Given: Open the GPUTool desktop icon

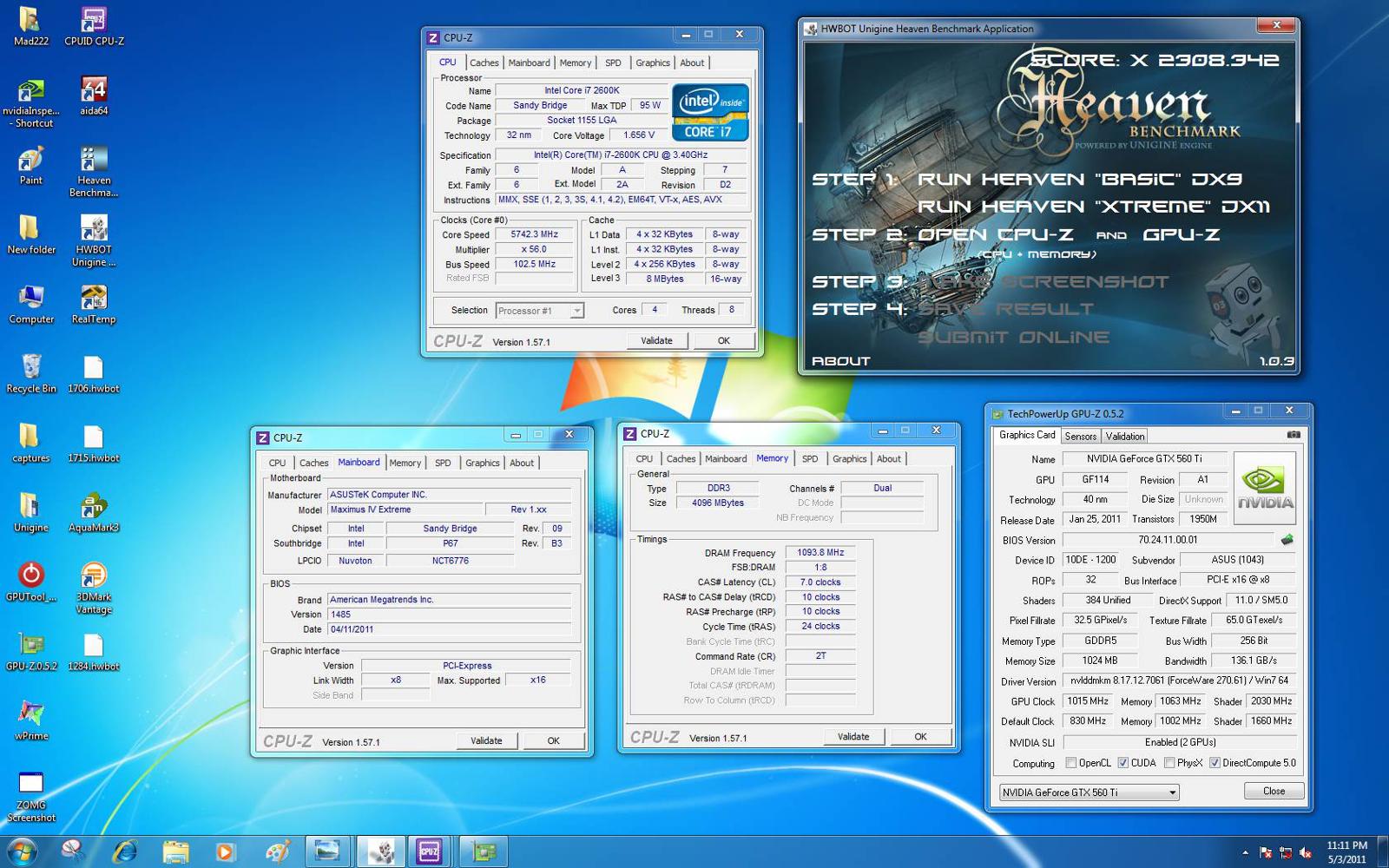Looking at the screenshot, I should [31, 582].
